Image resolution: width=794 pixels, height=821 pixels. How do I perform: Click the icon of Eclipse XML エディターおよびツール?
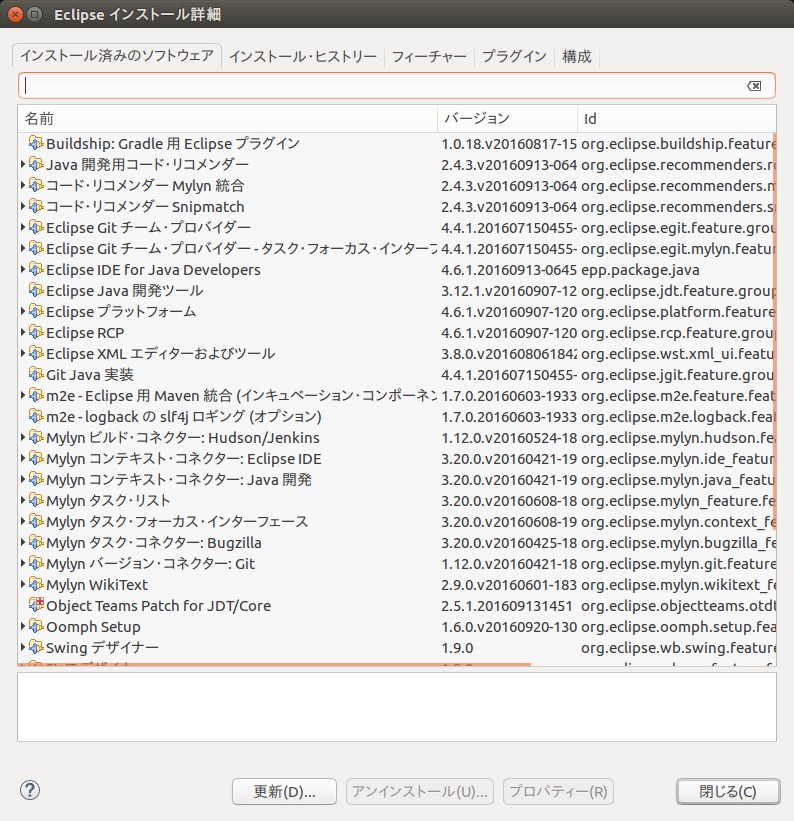36,353
